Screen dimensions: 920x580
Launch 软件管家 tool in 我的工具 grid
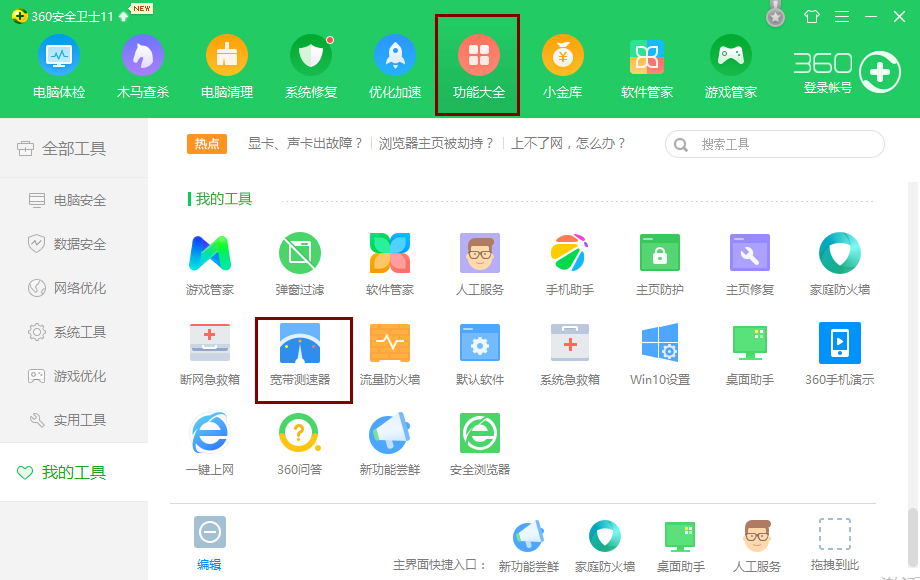click(x=390, y=264)
